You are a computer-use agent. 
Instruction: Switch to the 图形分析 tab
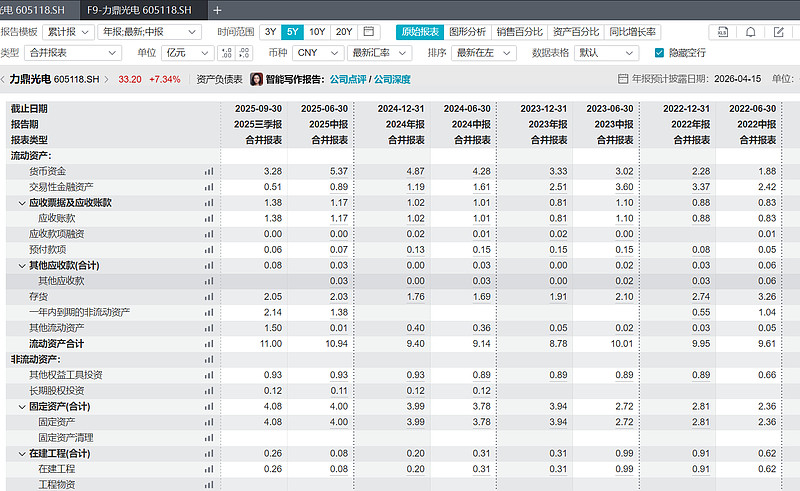467,32
